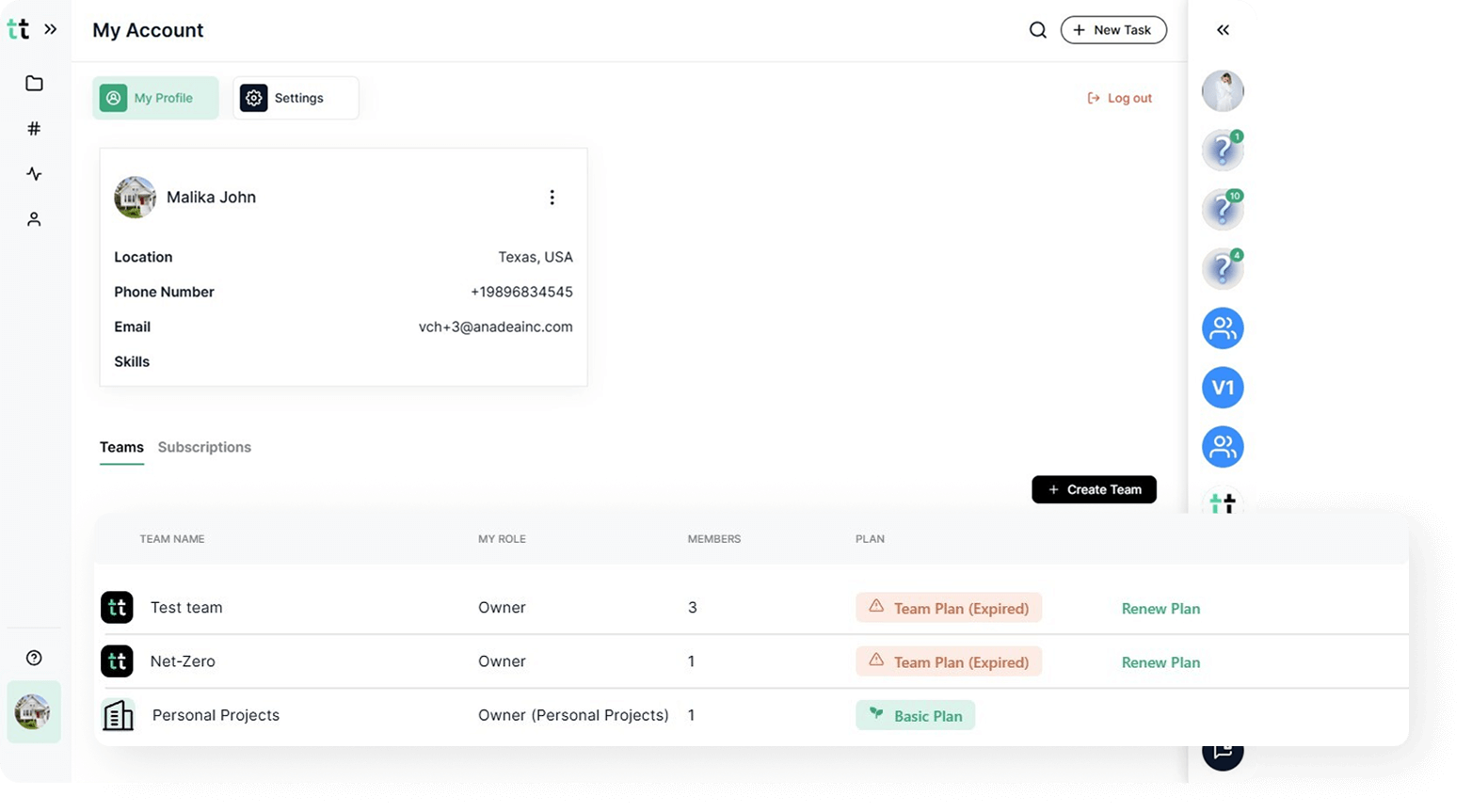
Task: Click Renew Plan for Test team
Action: click(1160, 609)
